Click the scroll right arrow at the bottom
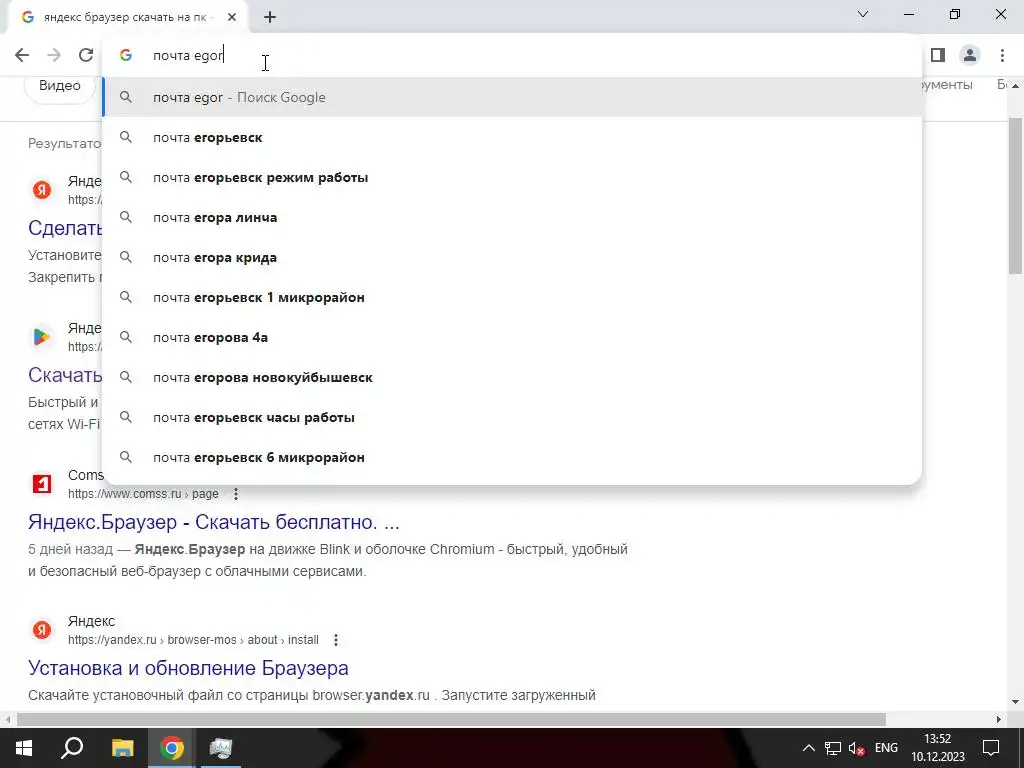Viewport: 1024px width, 768px height. (999, 720)
